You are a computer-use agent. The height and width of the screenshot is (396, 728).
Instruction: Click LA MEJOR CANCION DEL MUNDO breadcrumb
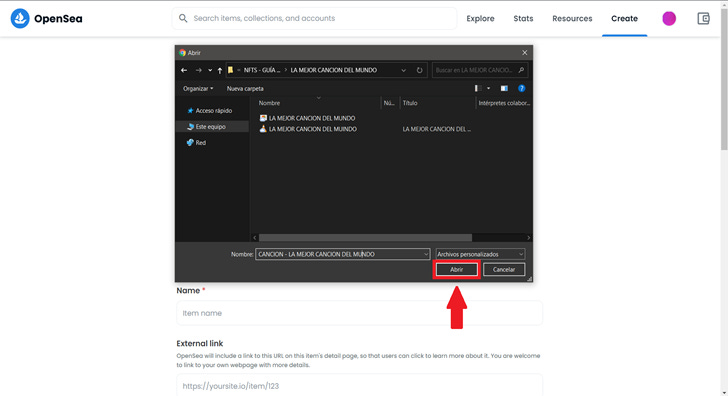point(333,70)
